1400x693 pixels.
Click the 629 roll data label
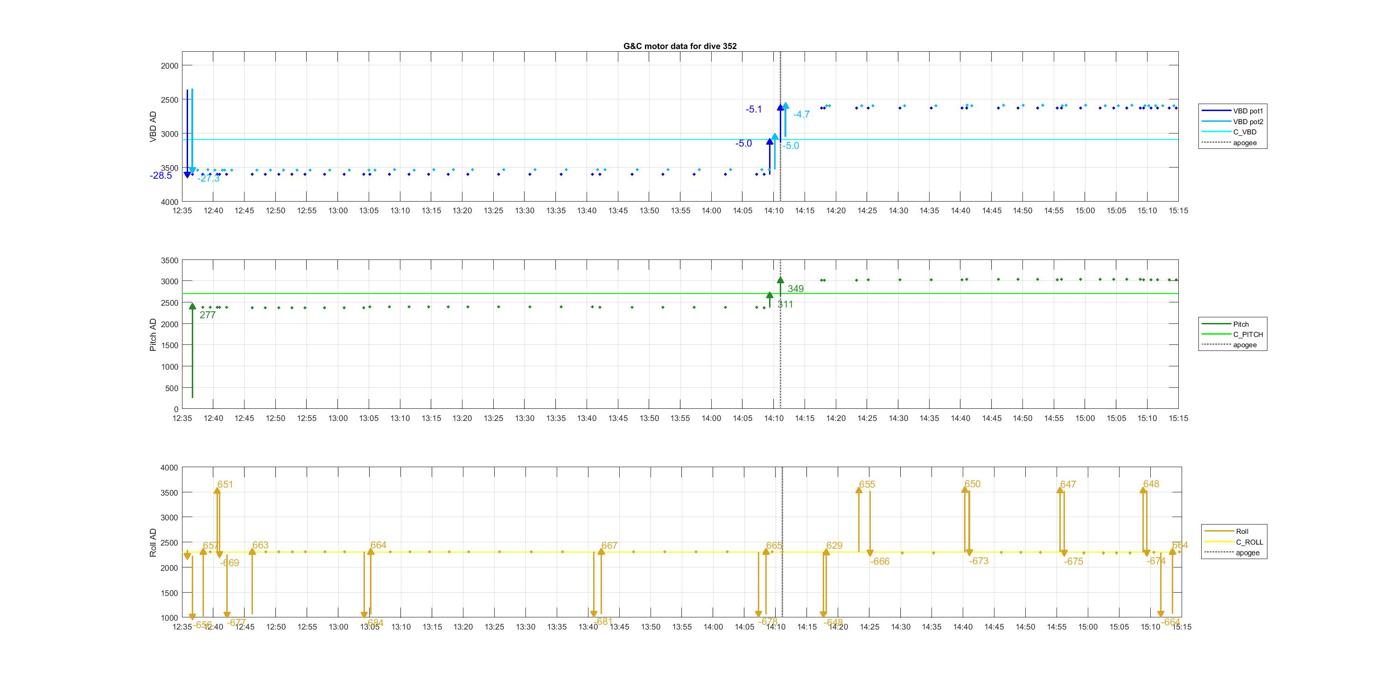[x=834, y=546]
